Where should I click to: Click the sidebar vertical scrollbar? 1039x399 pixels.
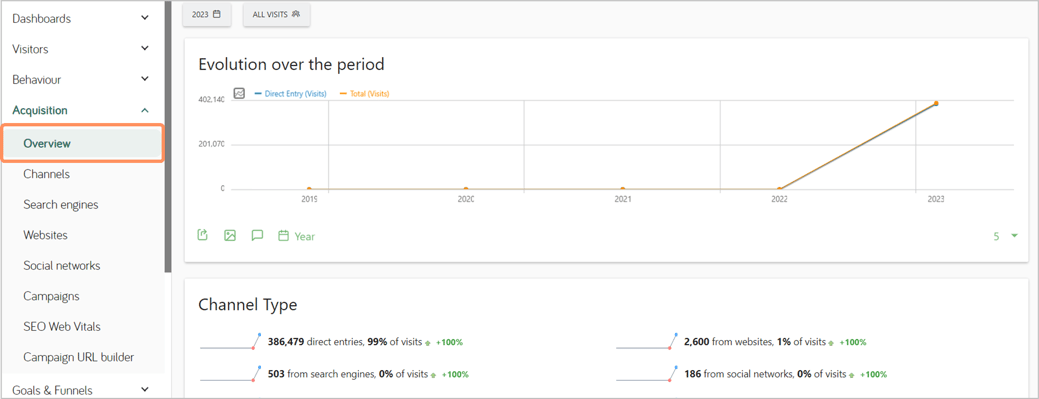168,136
